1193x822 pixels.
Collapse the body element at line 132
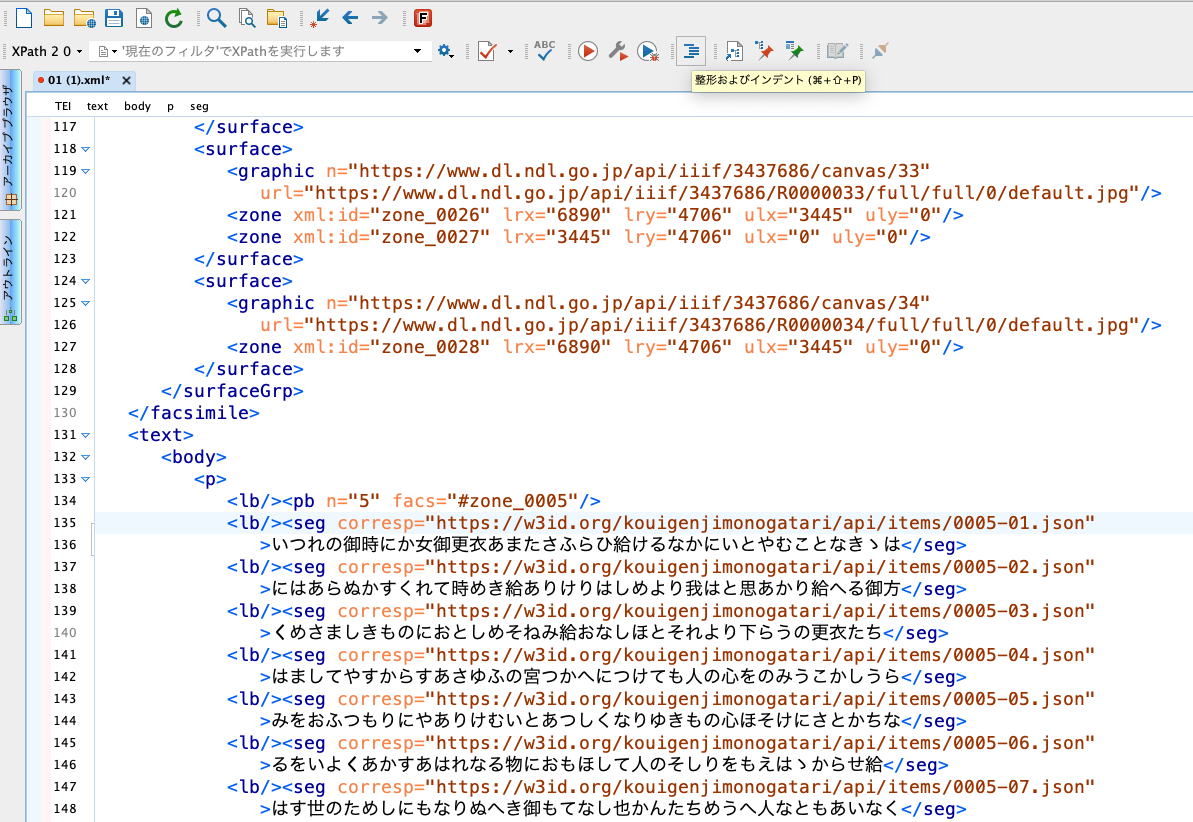pos(85,457)
